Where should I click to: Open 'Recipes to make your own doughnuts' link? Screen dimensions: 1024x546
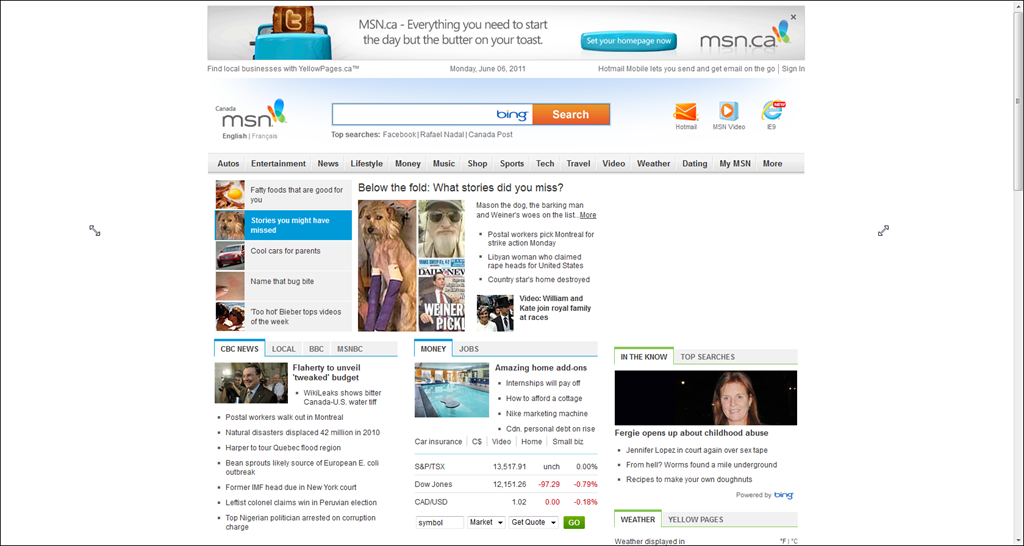coord(689,479)
